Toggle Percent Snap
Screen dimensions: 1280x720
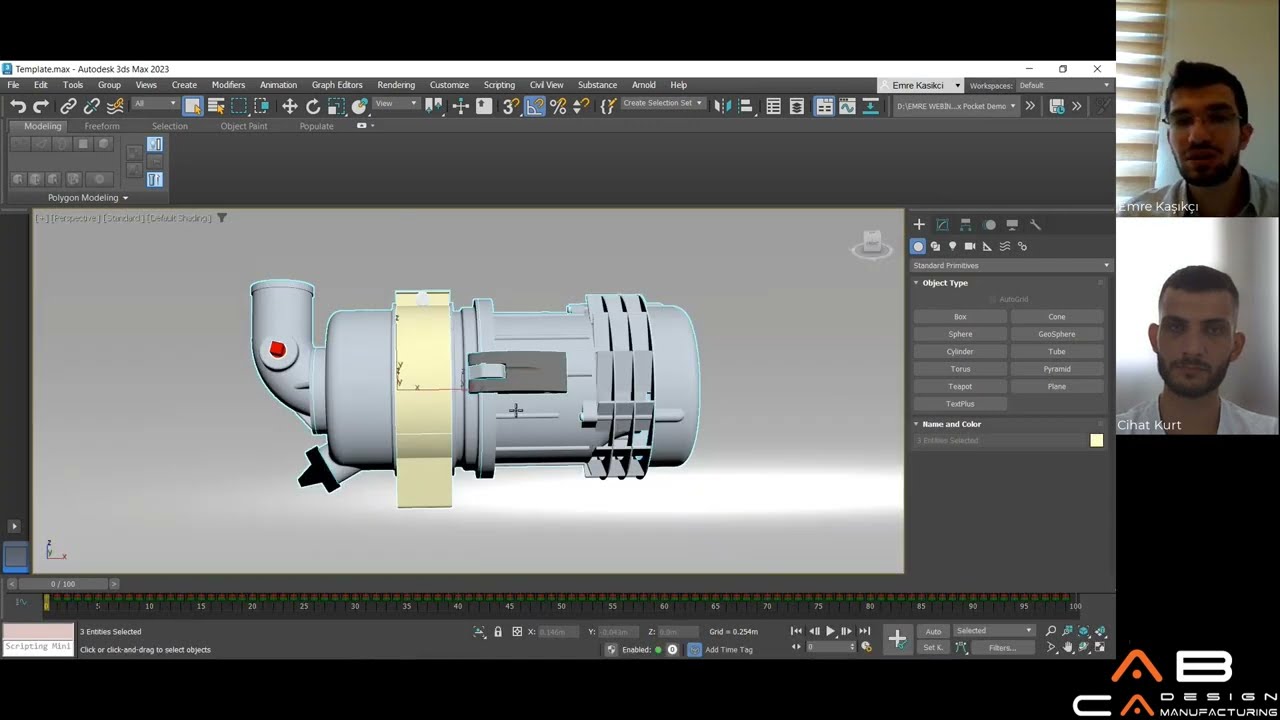[x=558, y=106]
